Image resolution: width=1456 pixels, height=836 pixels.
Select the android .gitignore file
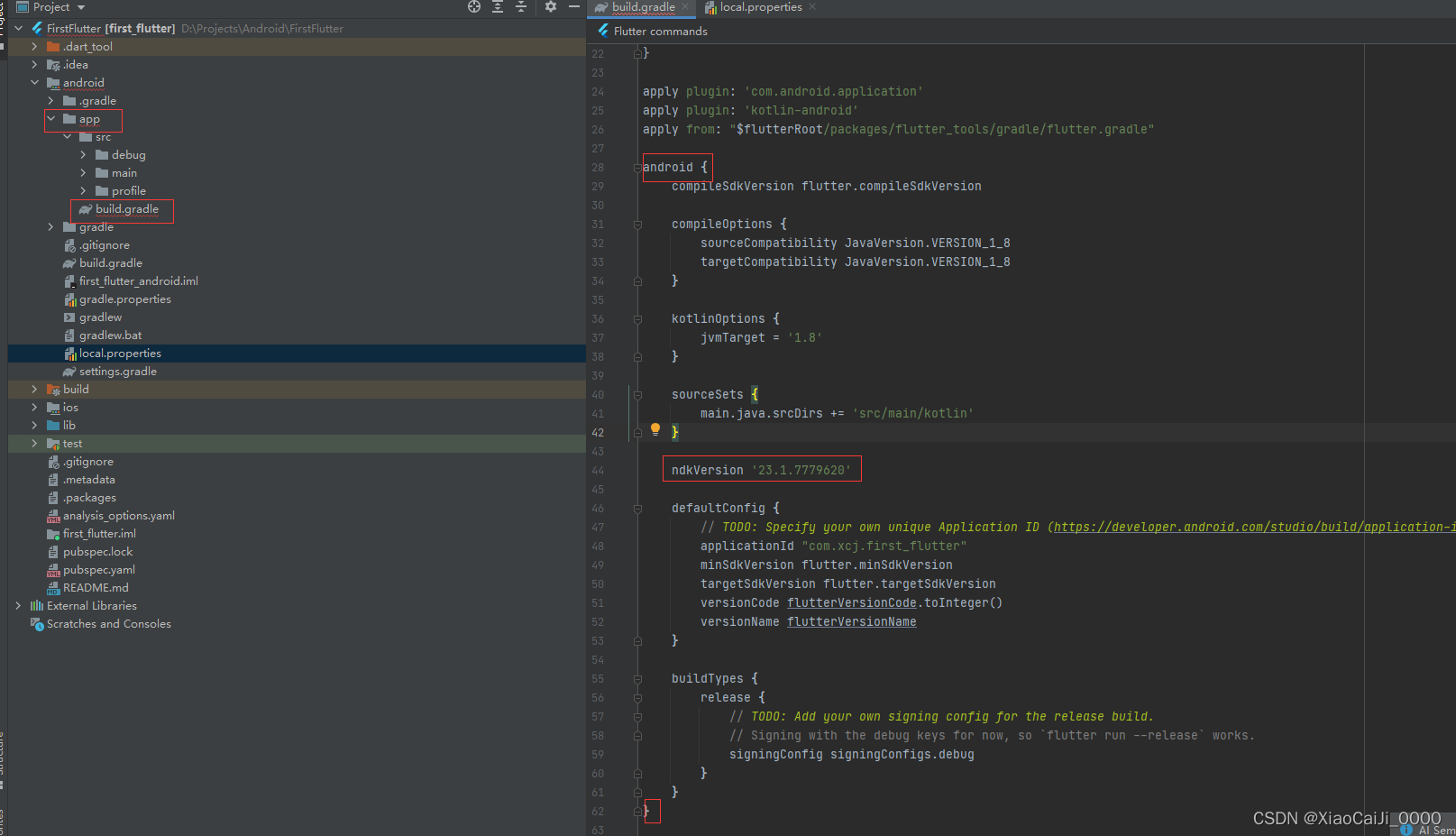coord(104,245)
